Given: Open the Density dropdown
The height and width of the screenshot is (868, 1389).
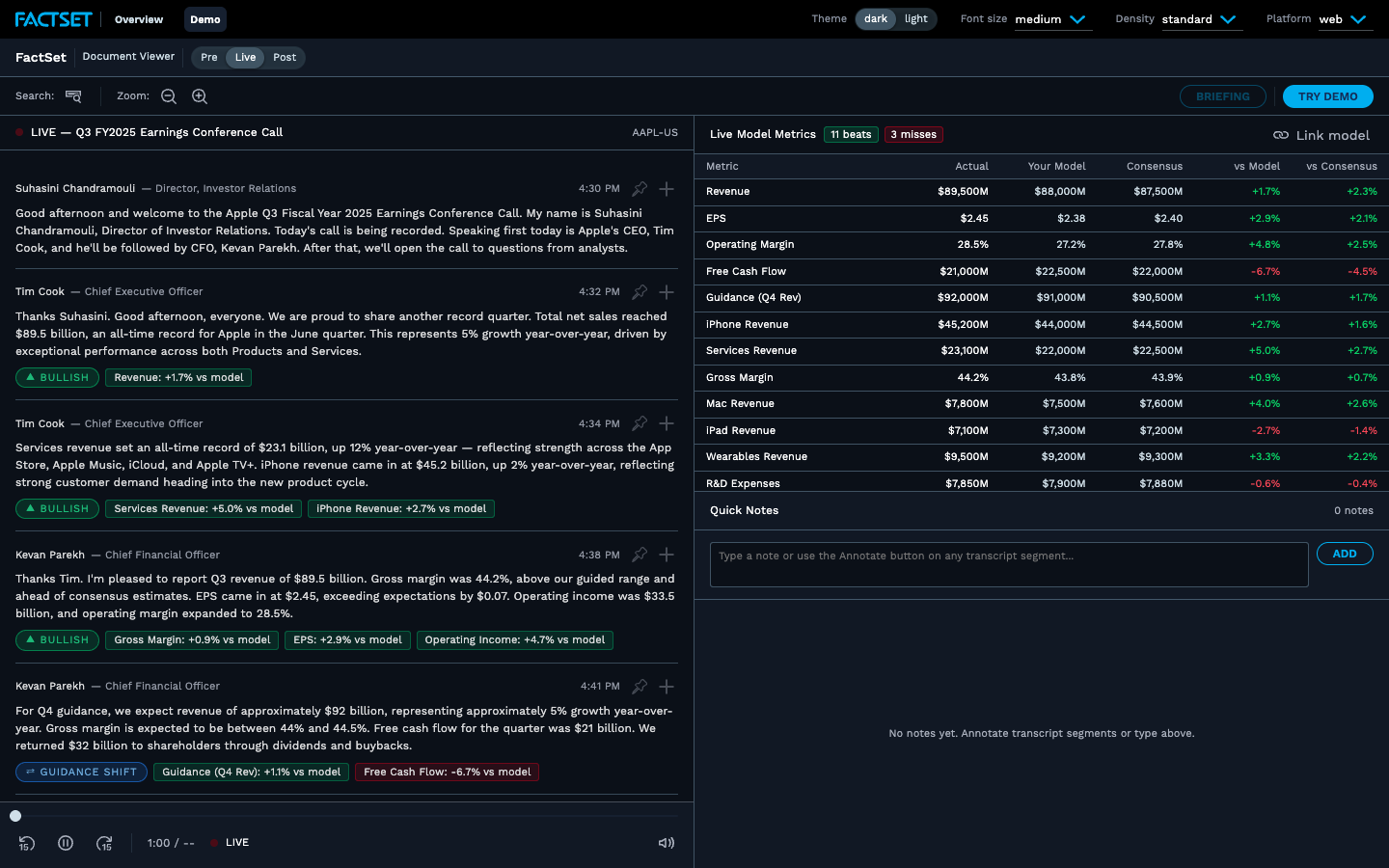Looking at the screenshot, I should [x=1202, y=19].
